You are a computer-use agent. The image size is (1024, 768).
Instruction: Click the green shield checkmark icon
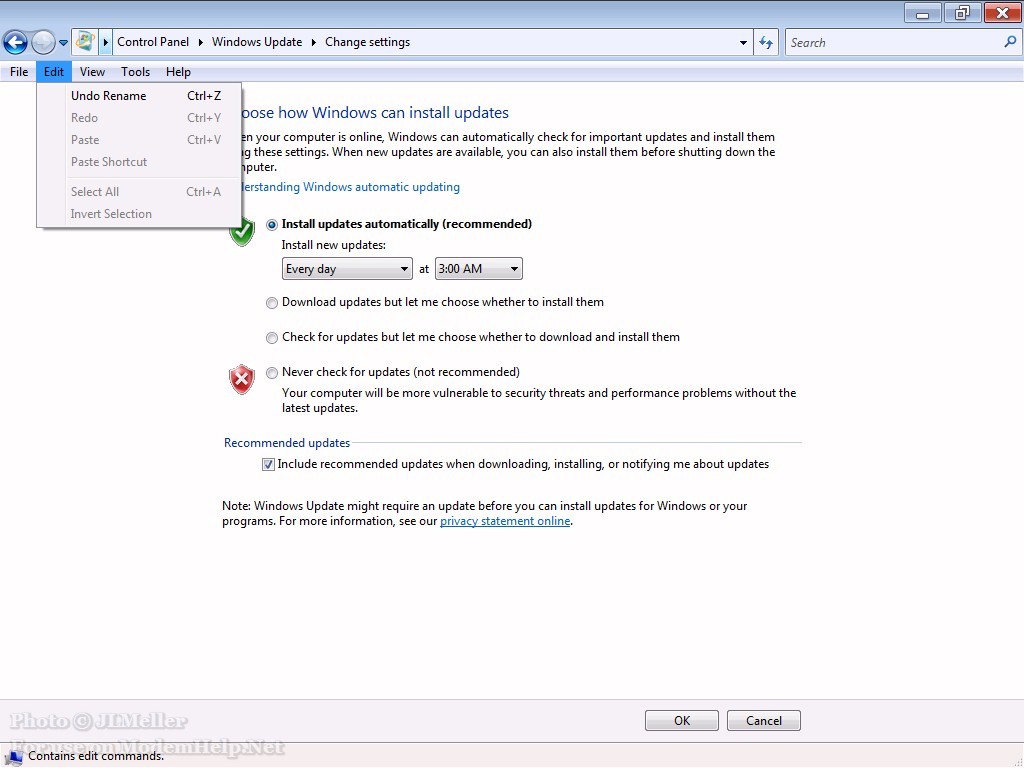[x=242, y=234]
